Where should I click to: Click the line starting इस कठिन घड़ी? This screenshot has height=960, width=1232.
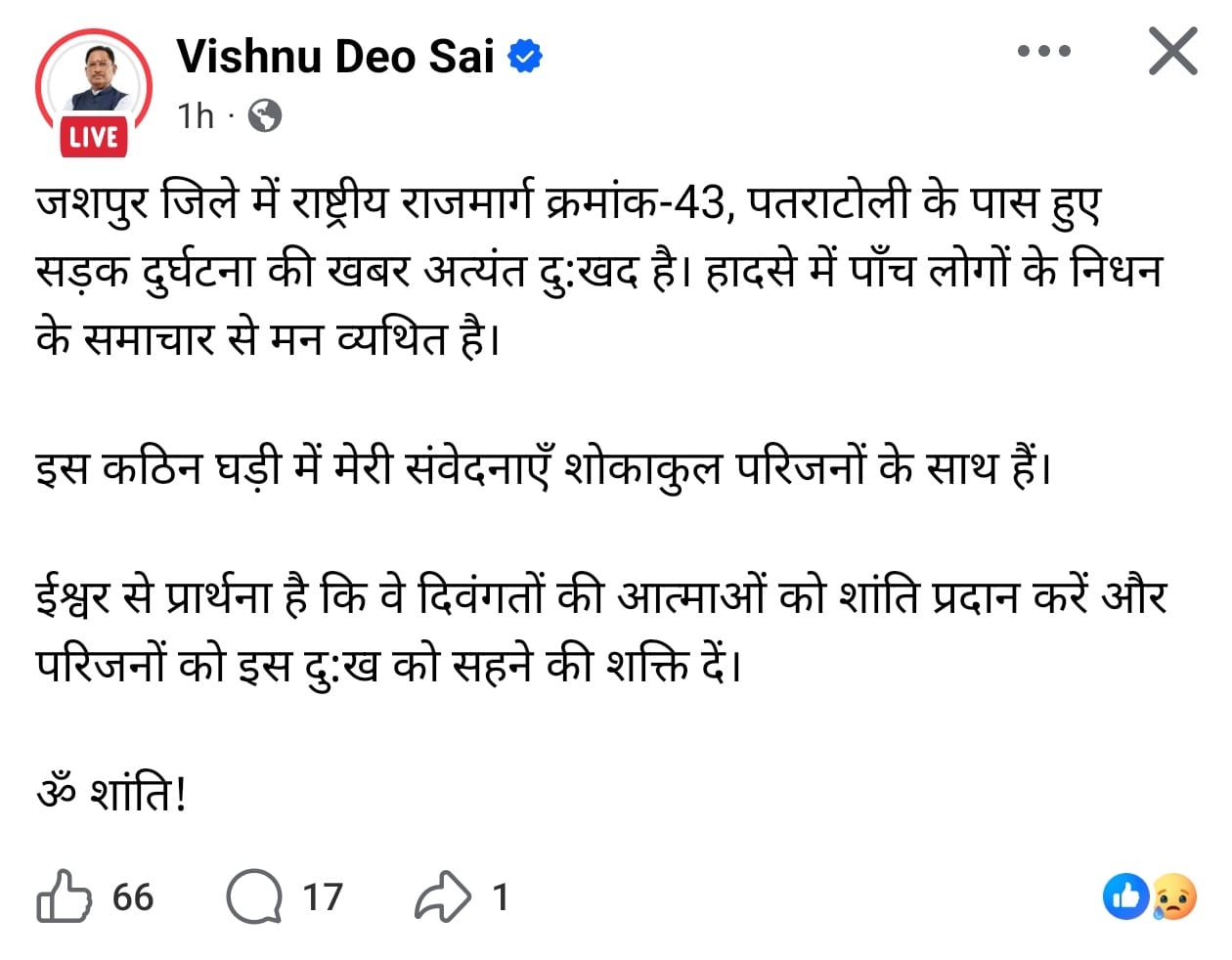[x=543, y=468]
